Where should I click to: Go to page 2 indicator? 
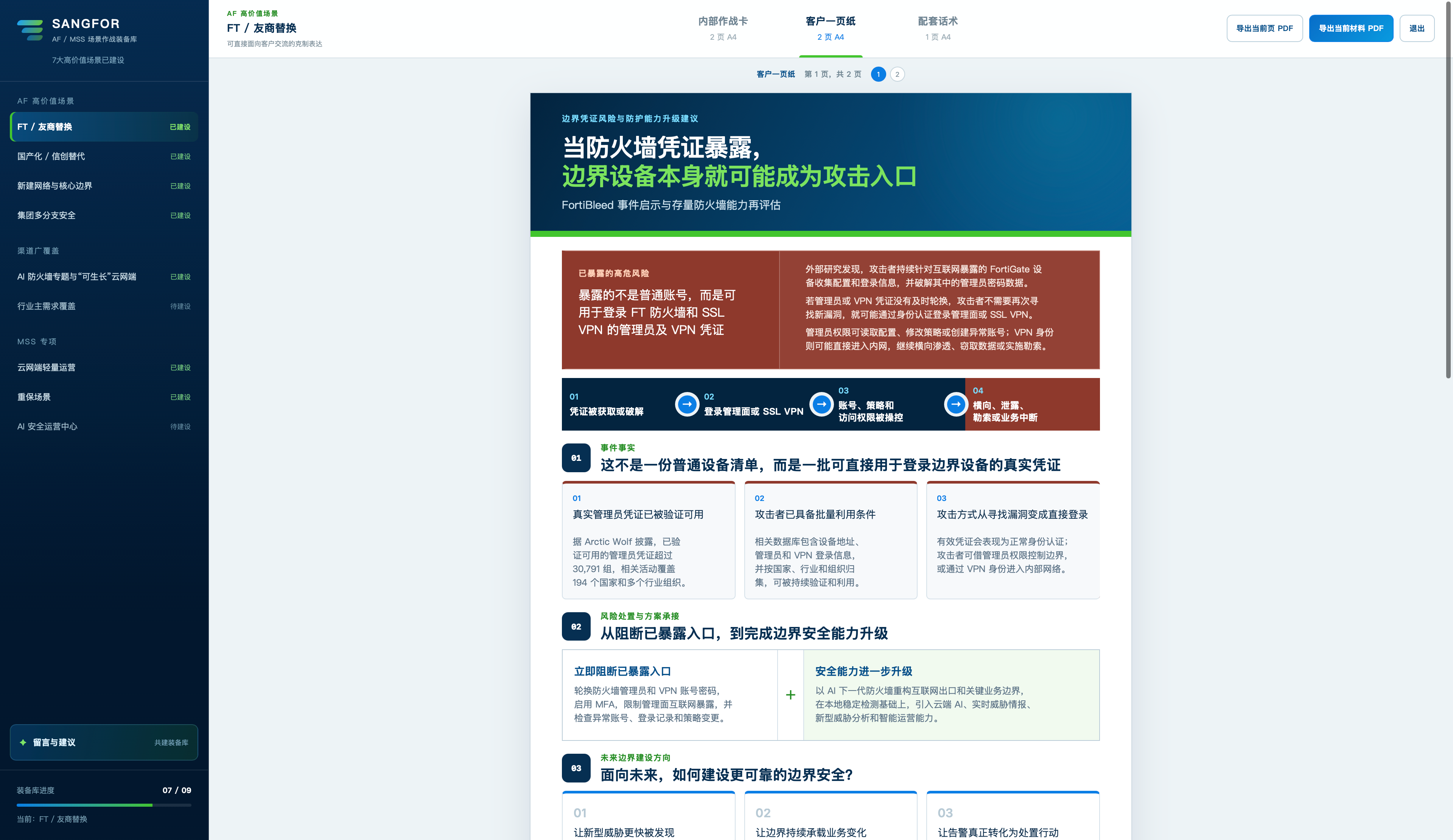tap(897, 75)
